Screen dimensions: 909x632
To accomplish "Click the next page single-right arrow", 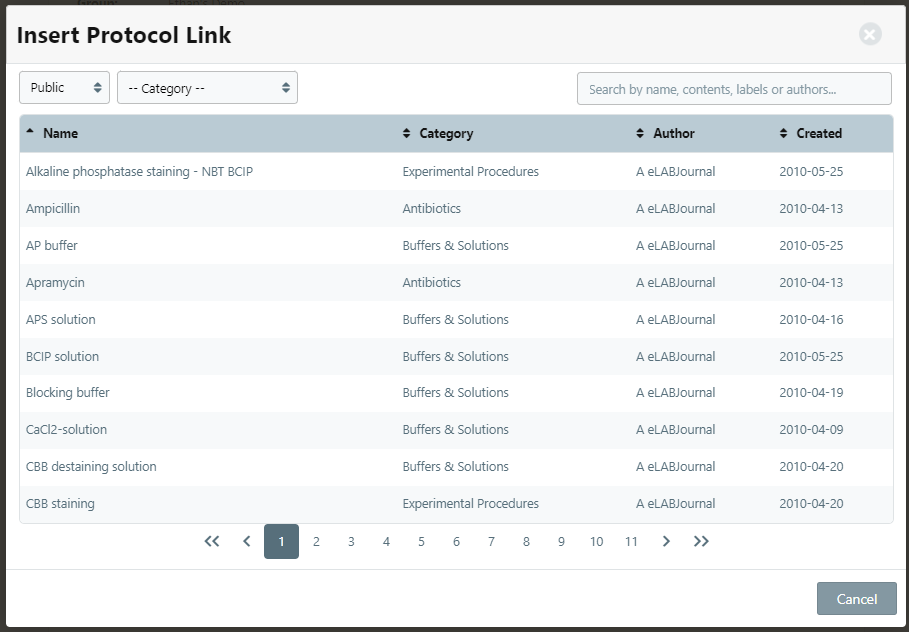I will [666, 541].
